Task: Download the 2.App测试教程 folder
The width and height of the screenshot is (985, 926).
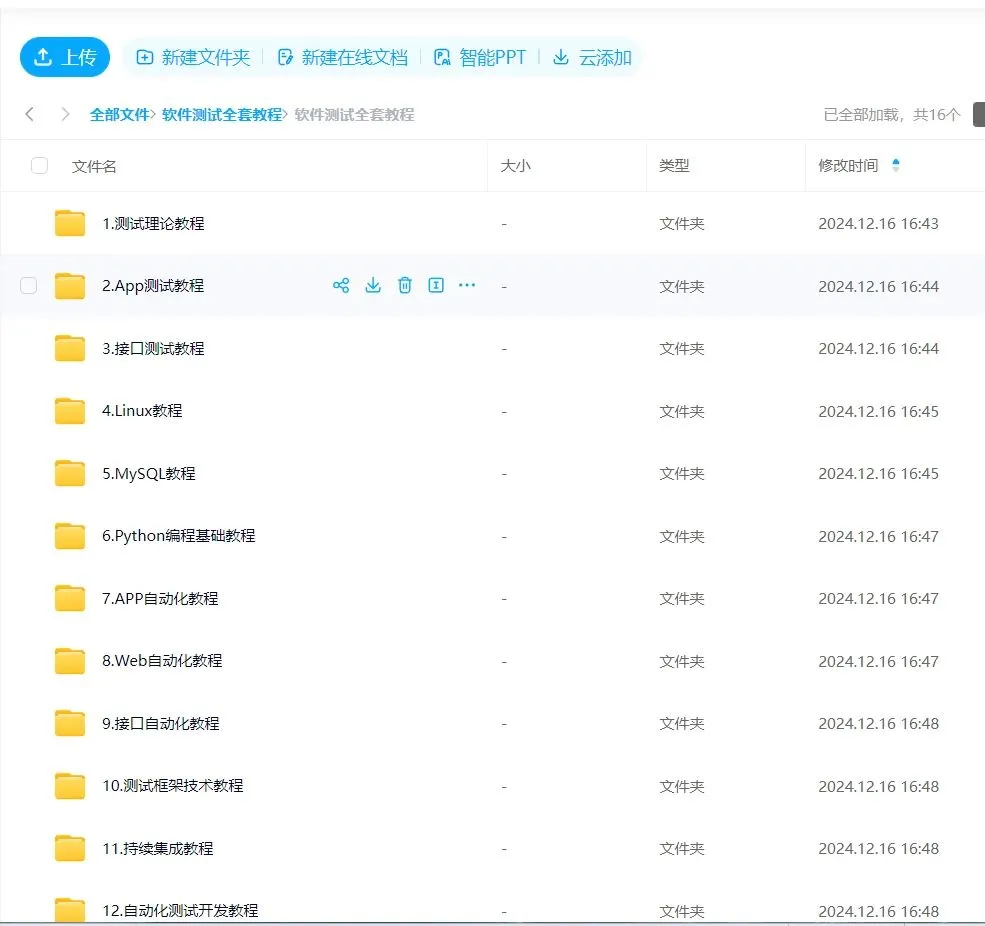Action: click(x=373, y=285)
